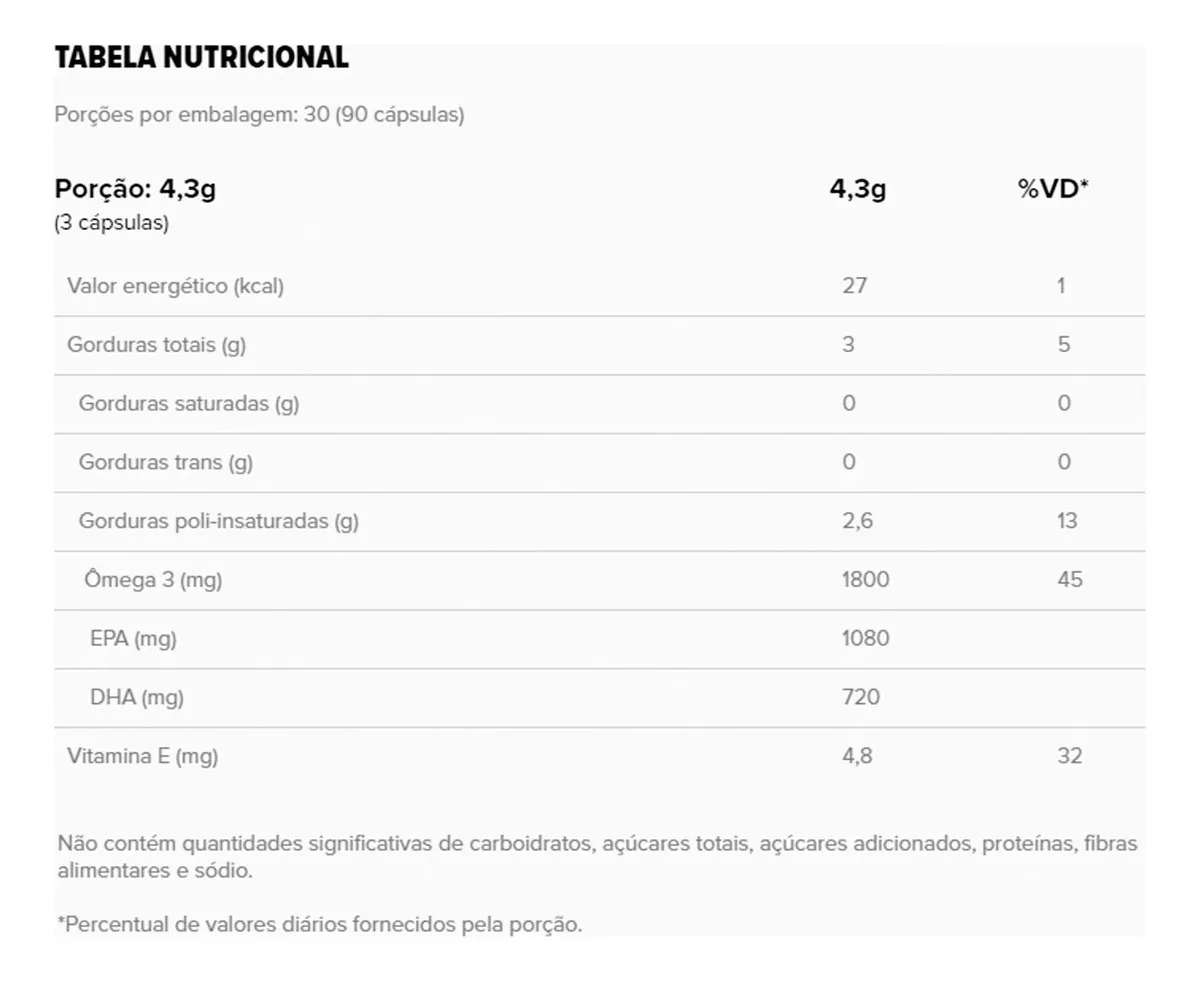Click the 4,3g column header
The width and height of the screenshot is (1200, 981).
pyautogui.click(x=857, y=189)
